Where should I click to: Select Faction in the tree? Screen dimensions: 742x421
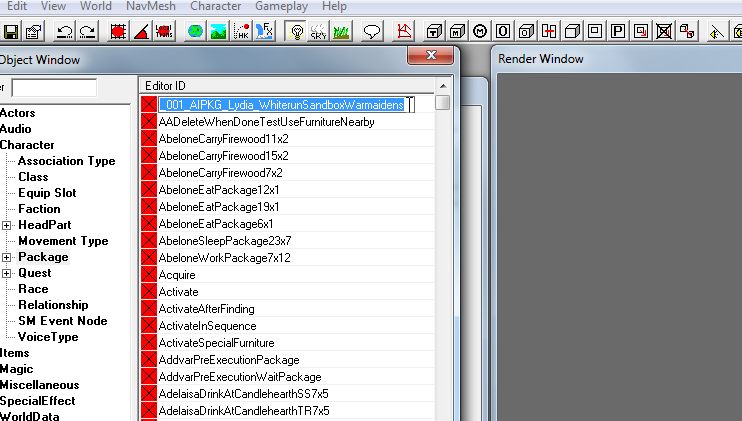[39, 209]
